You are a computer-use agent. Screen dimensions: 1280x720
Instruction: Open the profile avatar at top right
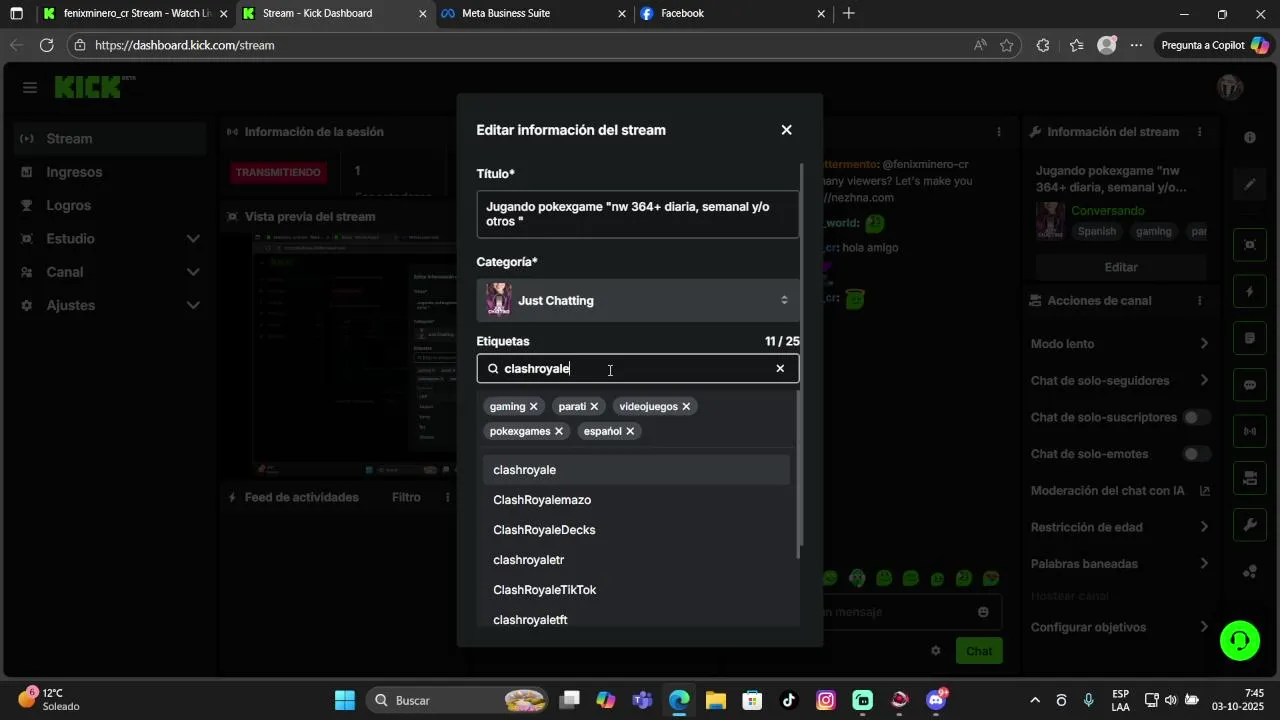pyautogui.click(x=1230, y=88)
